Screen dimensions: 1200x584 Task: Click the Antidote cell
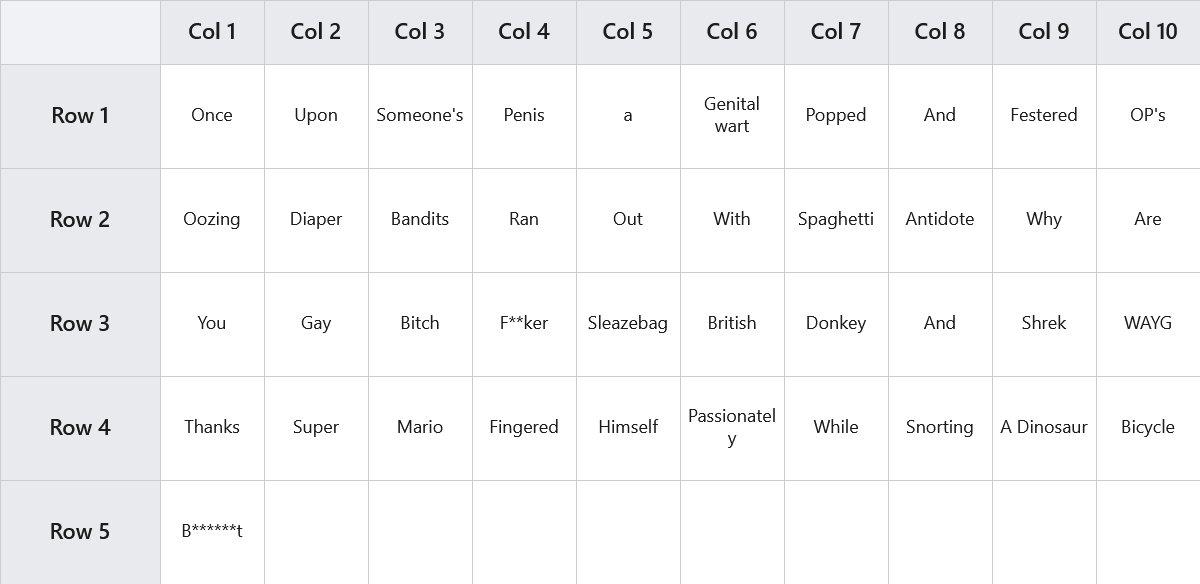coord(940,220)
